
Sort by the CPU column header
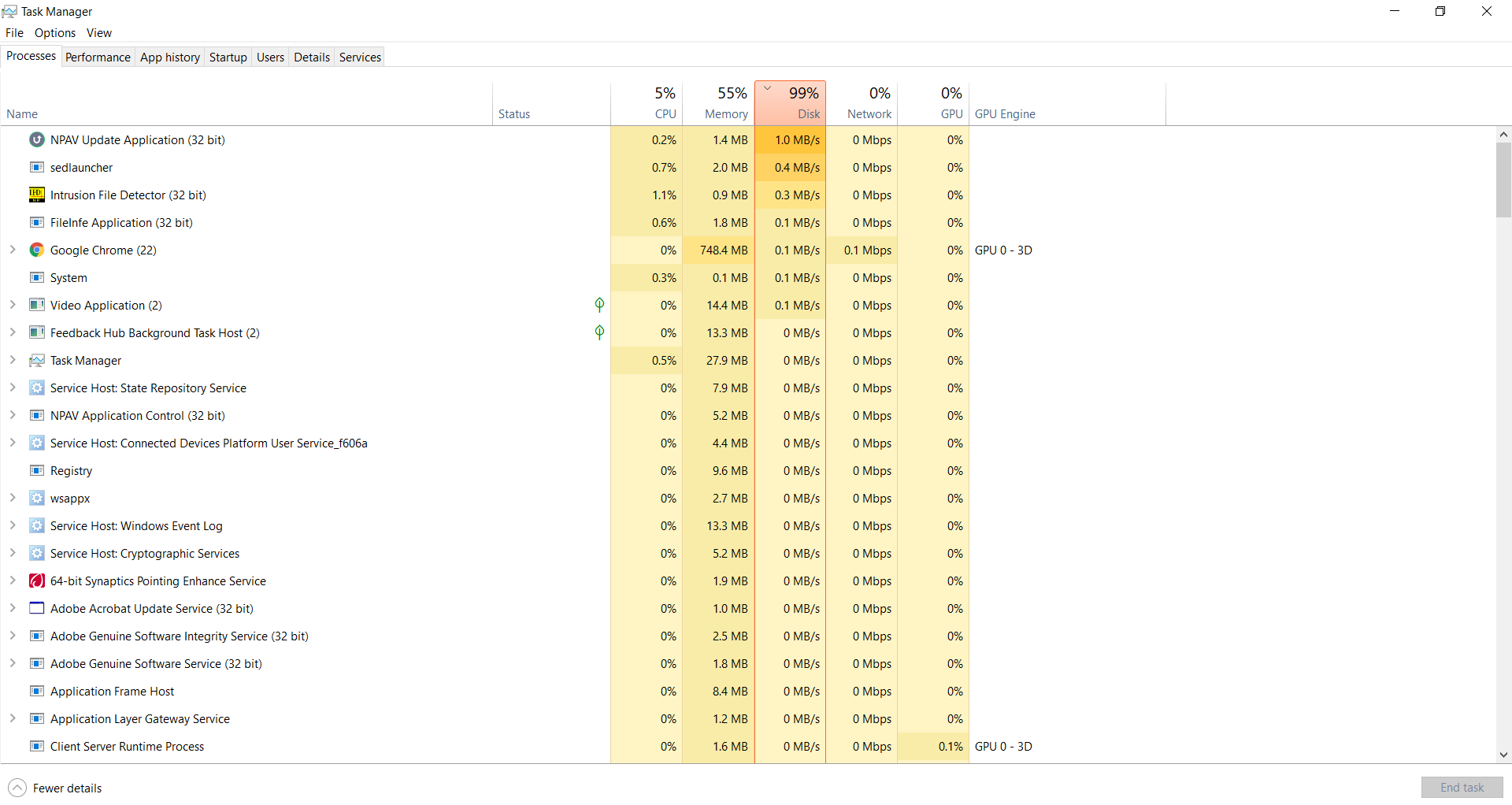tap(647, 103)
